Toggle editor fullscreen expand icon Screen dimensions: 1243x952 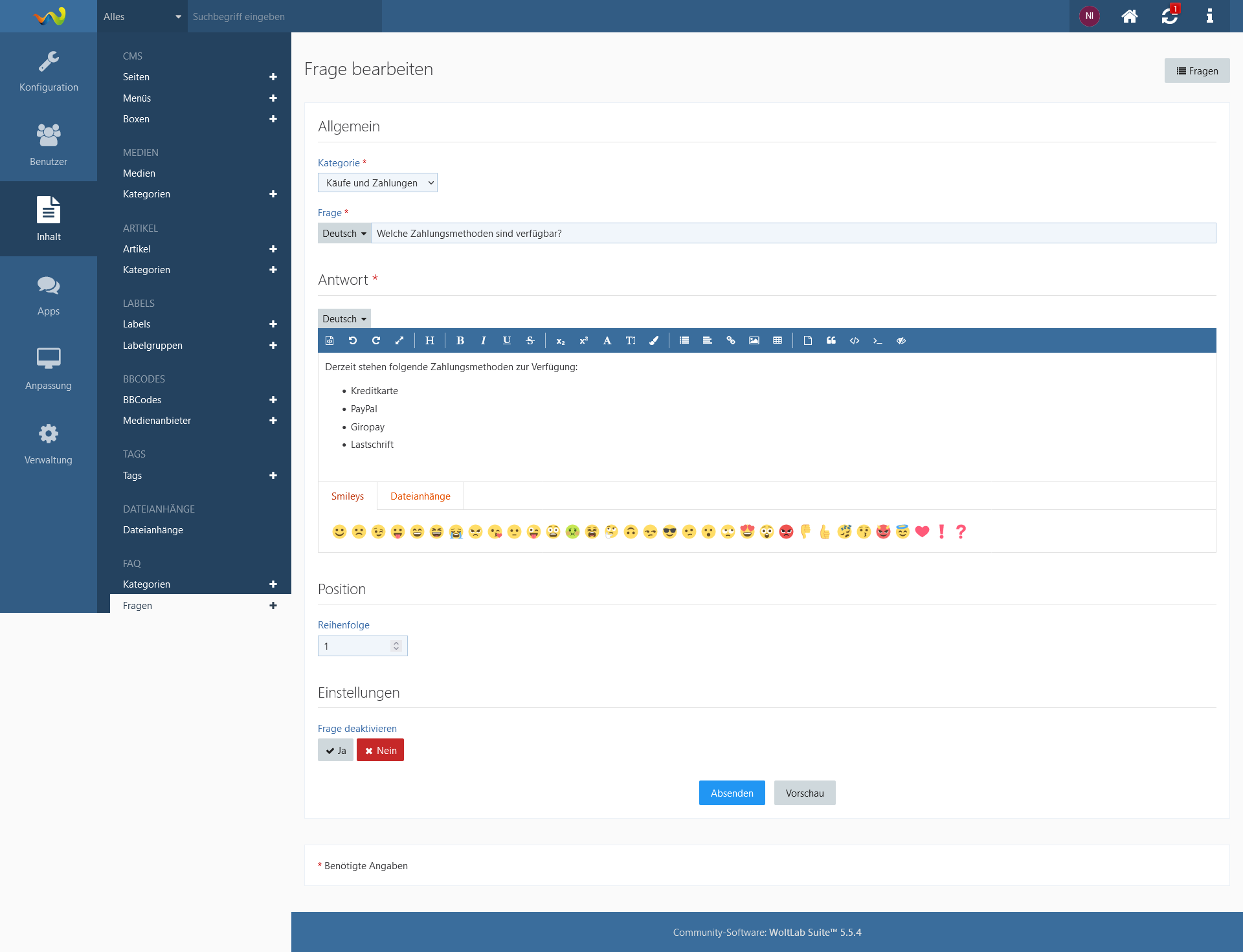point(399,340)
